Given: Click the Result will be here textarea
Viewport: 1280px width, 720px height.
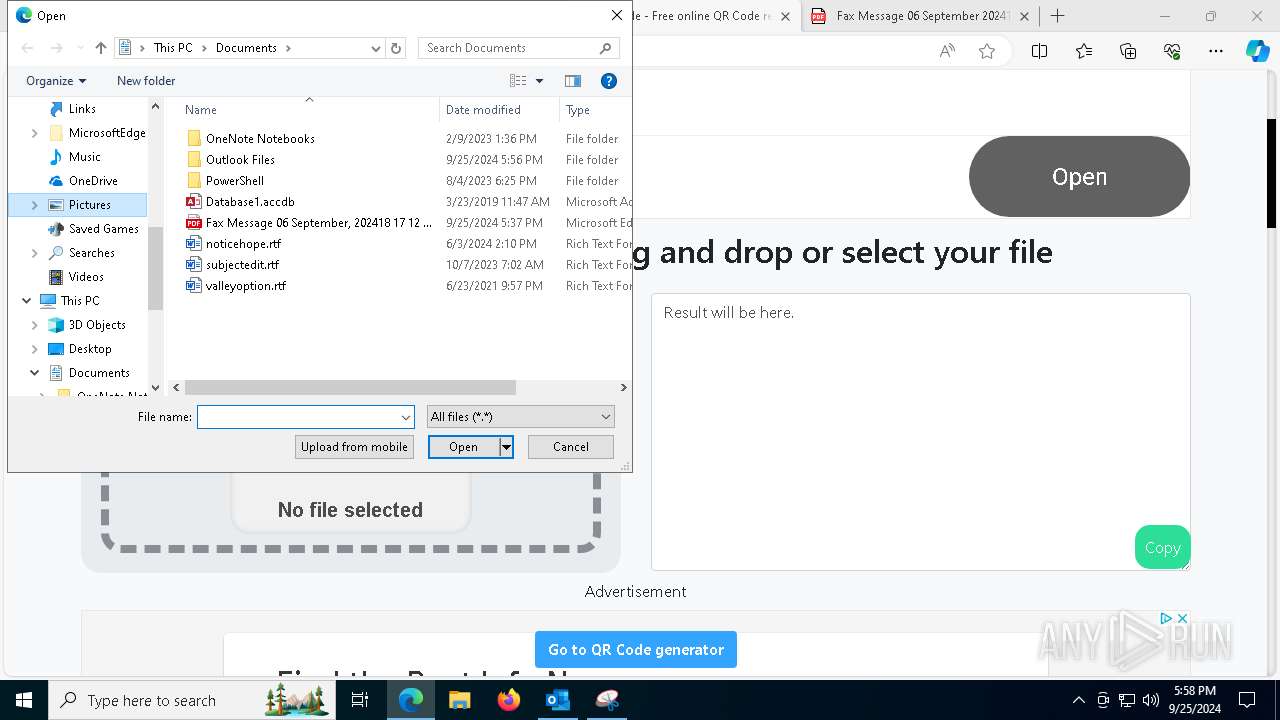Looking at the screenshot, I should click(920, 432).
